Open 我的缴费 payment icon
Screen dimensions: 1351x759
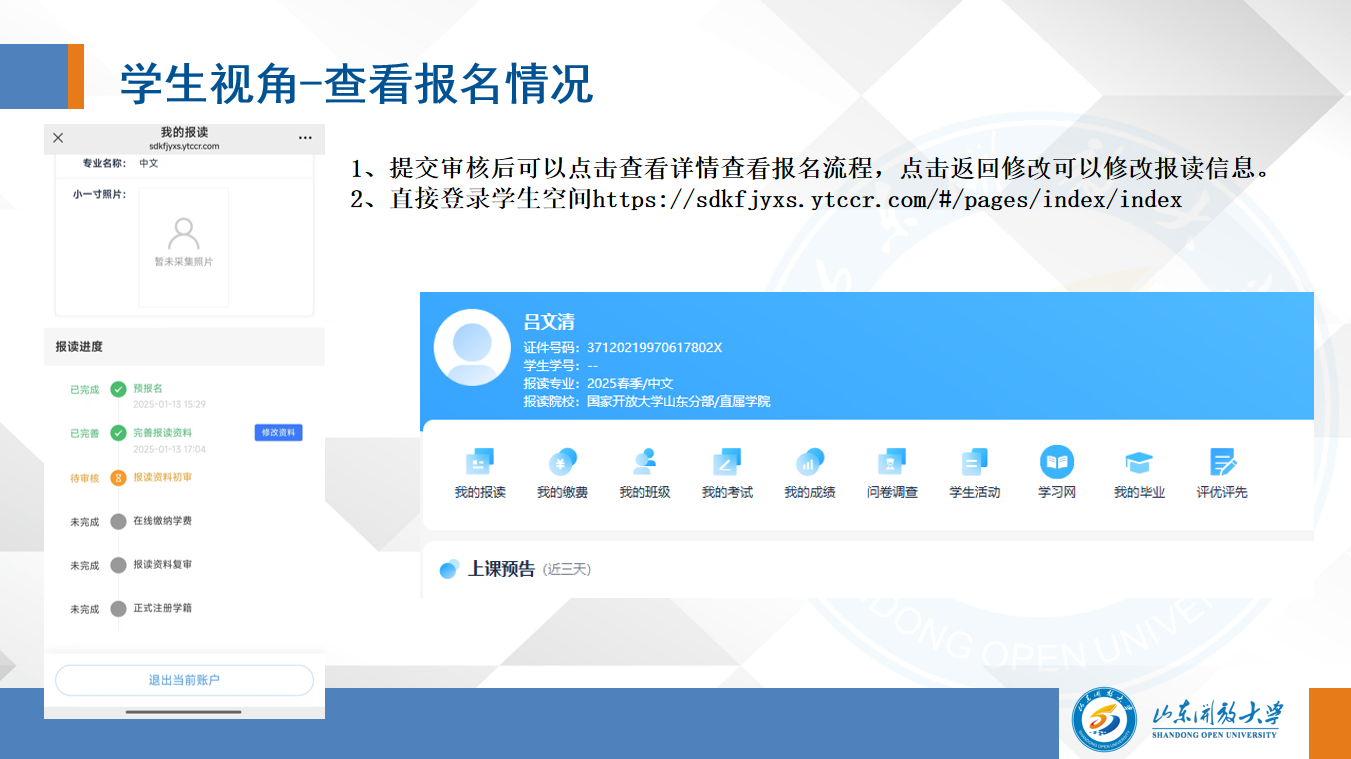pos(562,463)
